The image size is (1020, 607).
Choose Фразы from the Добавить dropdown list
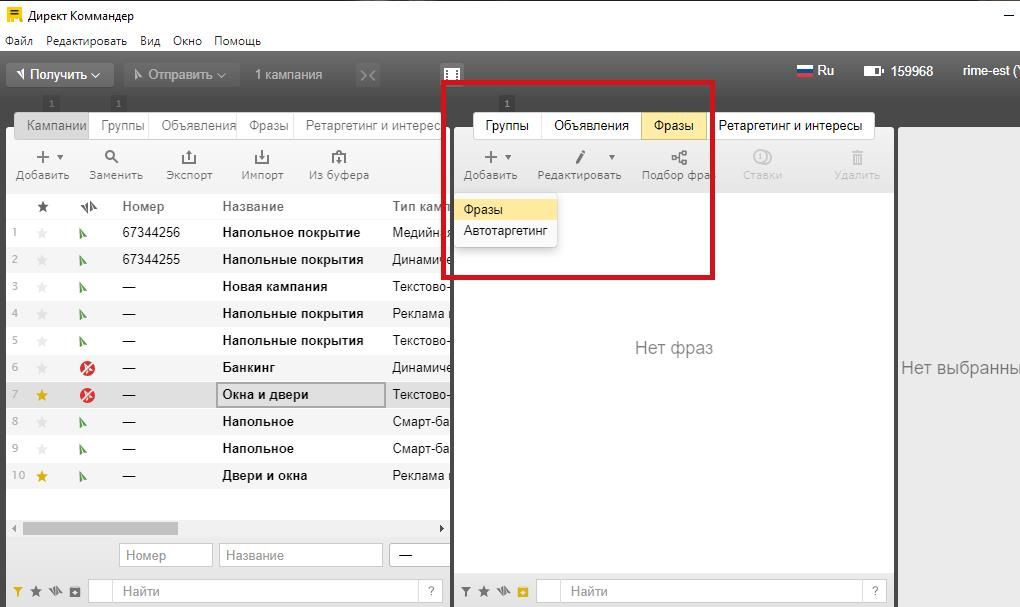click(x=505, y=209)
